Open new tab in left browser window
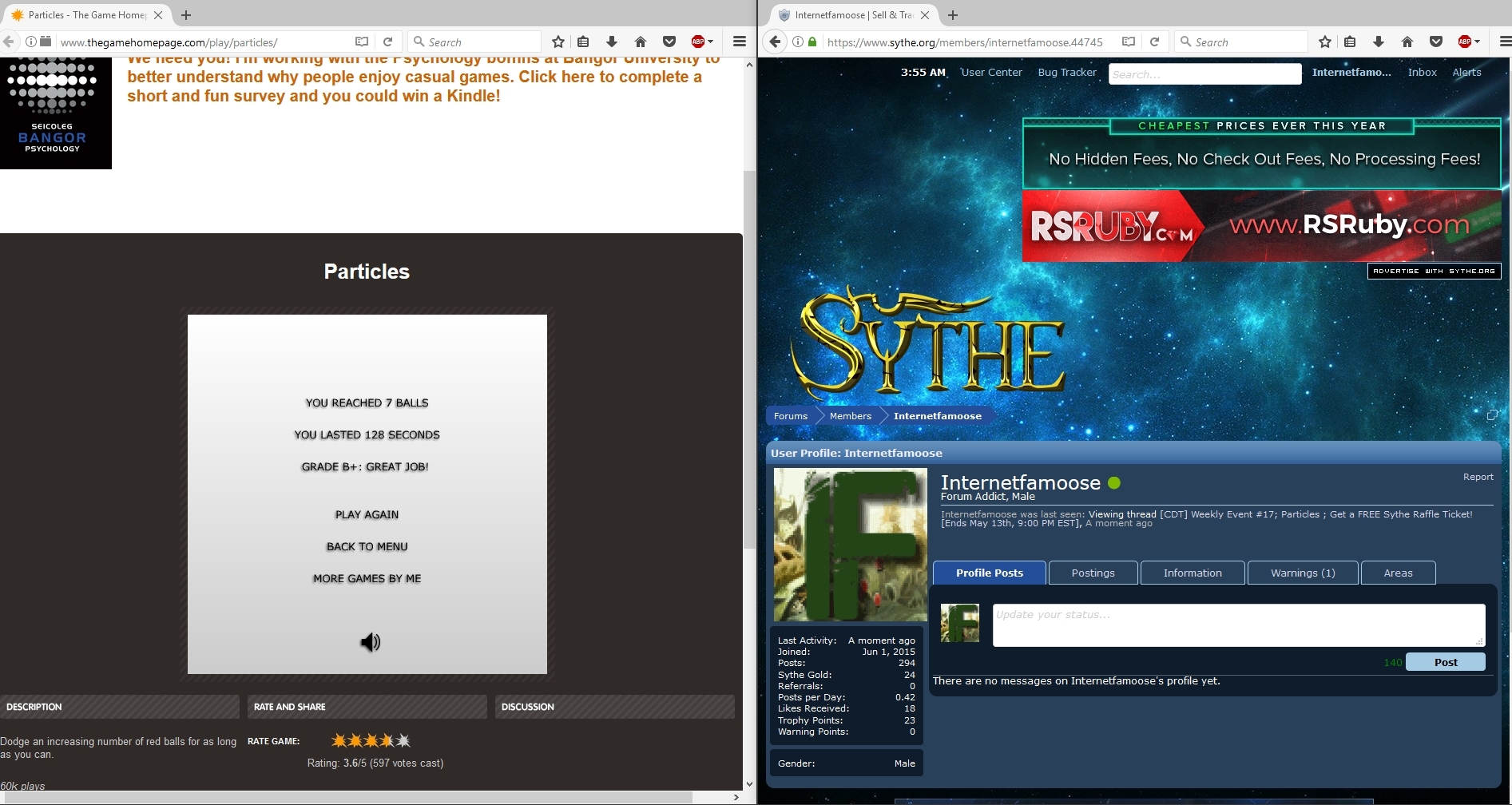The width and height of the screenshot is (1512, 805). pos(186,14)
